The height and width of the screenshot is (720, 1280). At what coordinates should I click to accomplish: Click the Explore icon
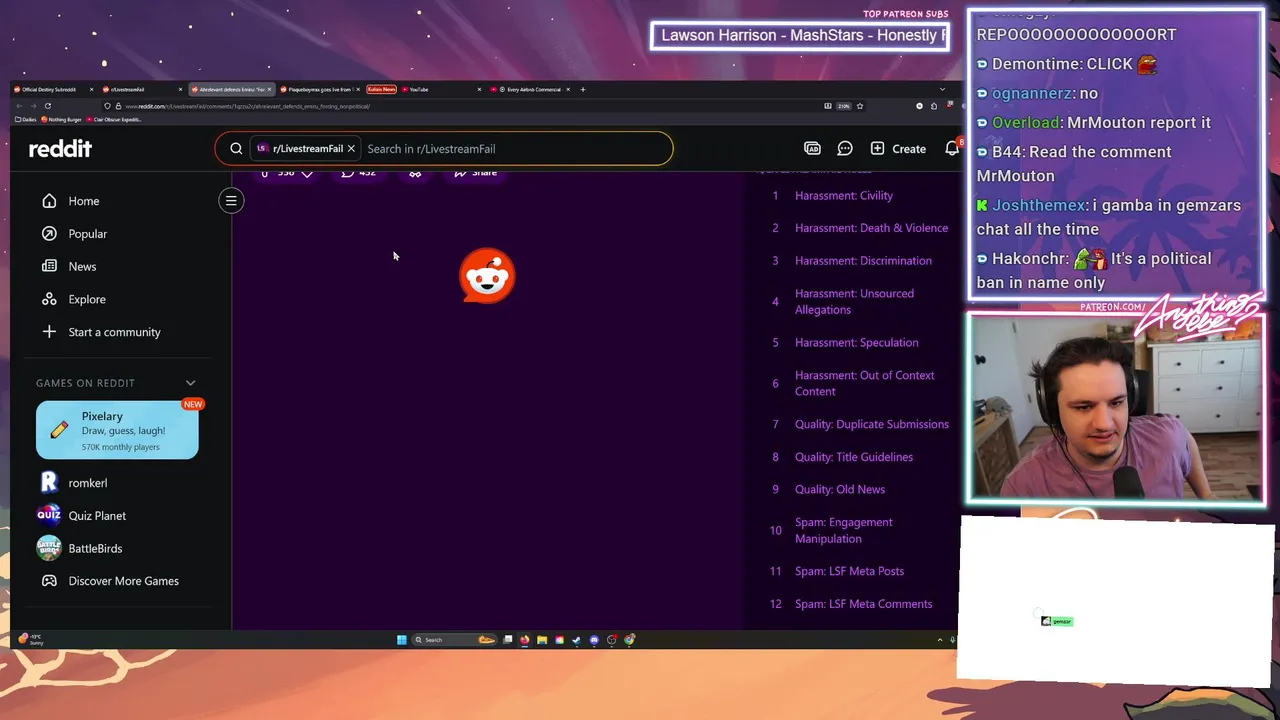pyautogui.click(x=49, y=299)
